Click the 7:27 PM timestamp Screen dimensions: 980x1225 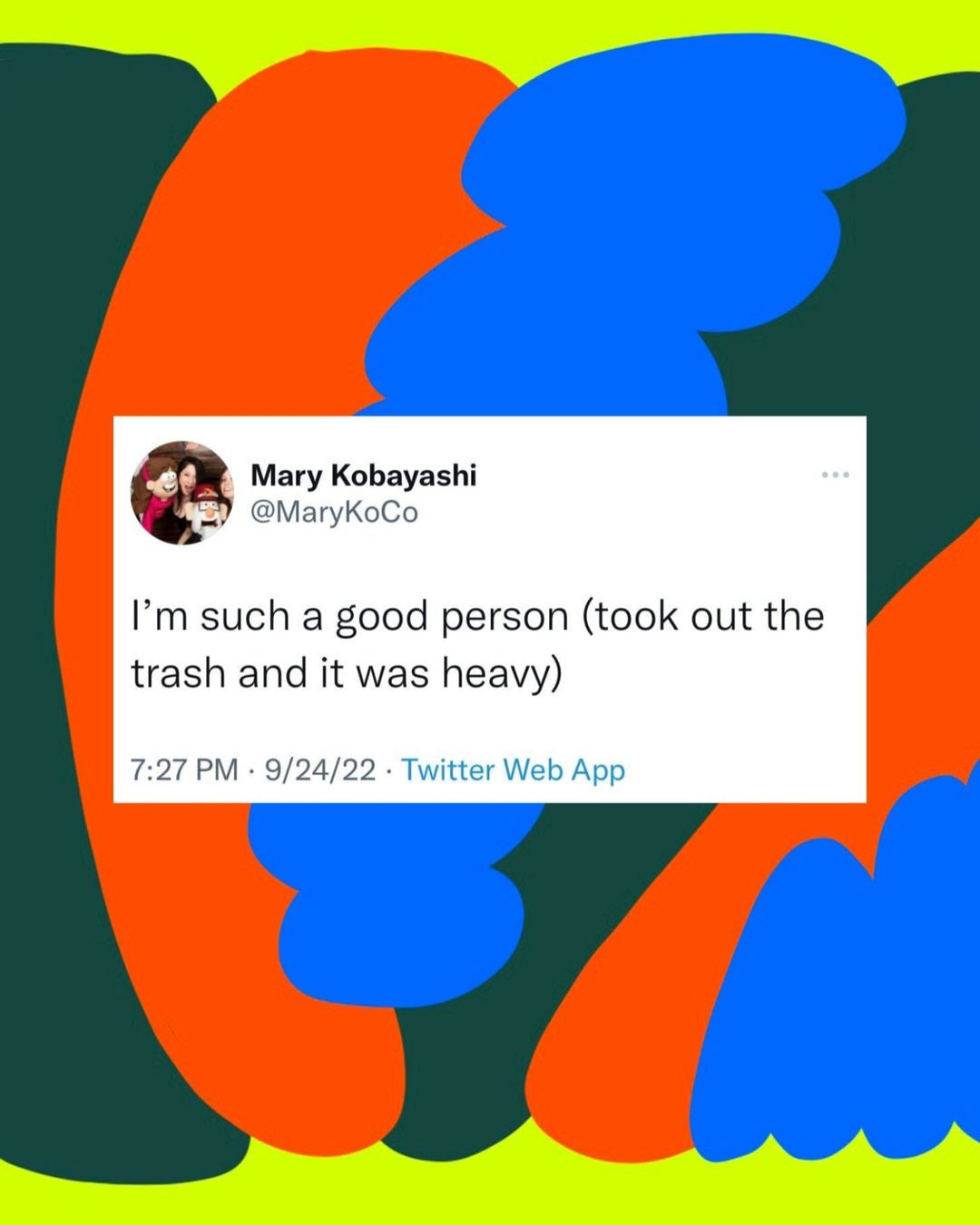(184, 769)
